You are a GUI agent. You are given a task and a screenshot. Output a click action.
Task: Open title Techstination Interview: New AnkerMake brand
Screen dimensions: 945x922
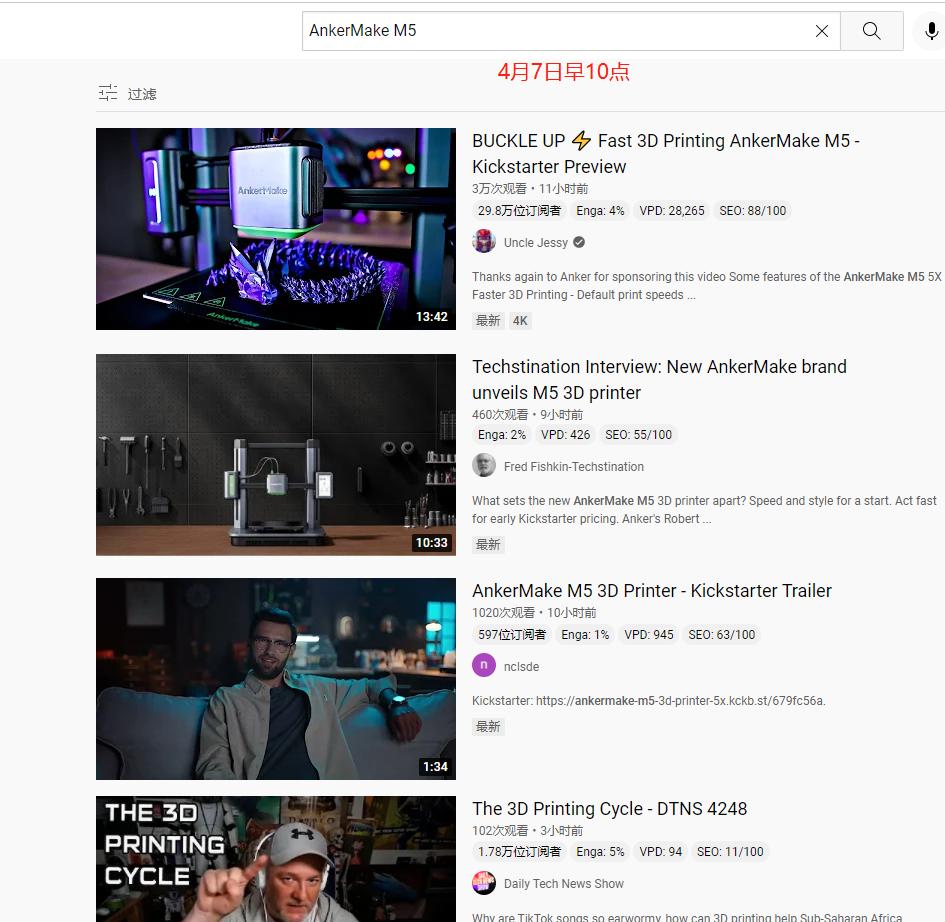[x=659, y=379]
